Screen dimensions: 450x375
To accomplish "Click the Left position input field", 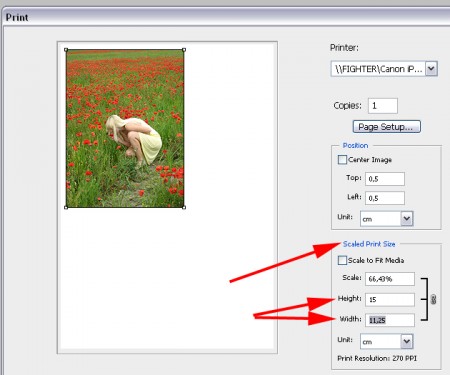I will (385, 198).
